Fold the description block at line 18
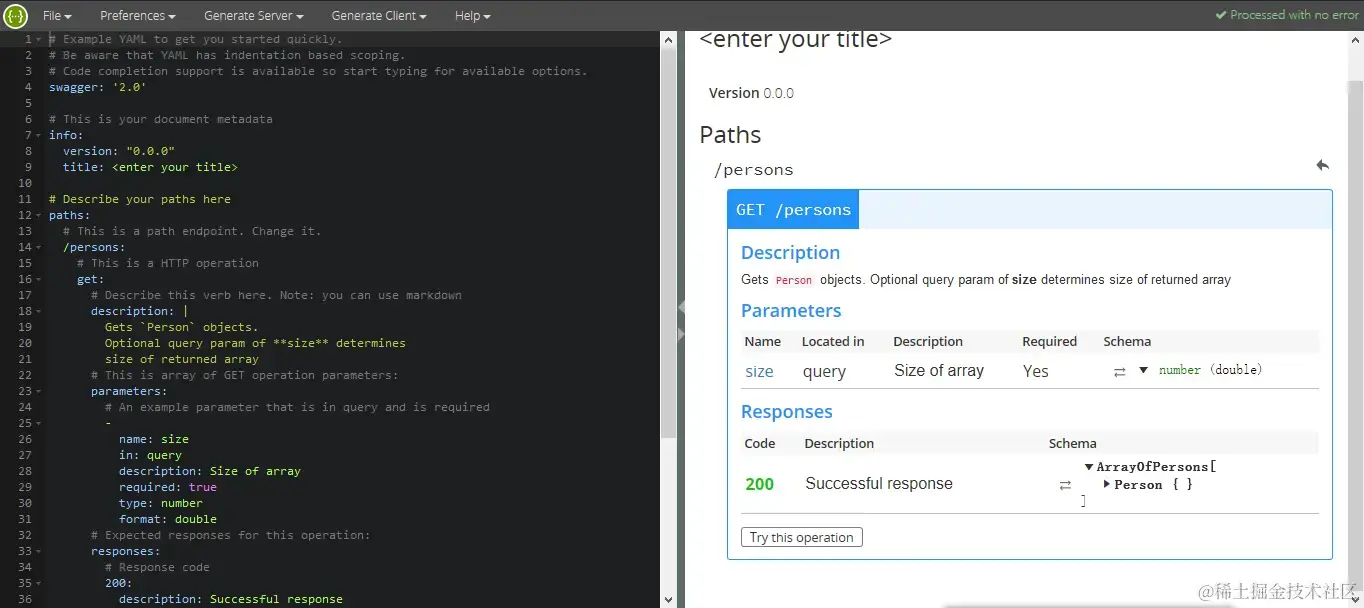This screenshot has width=1364, height=608. tap(39, 311)
